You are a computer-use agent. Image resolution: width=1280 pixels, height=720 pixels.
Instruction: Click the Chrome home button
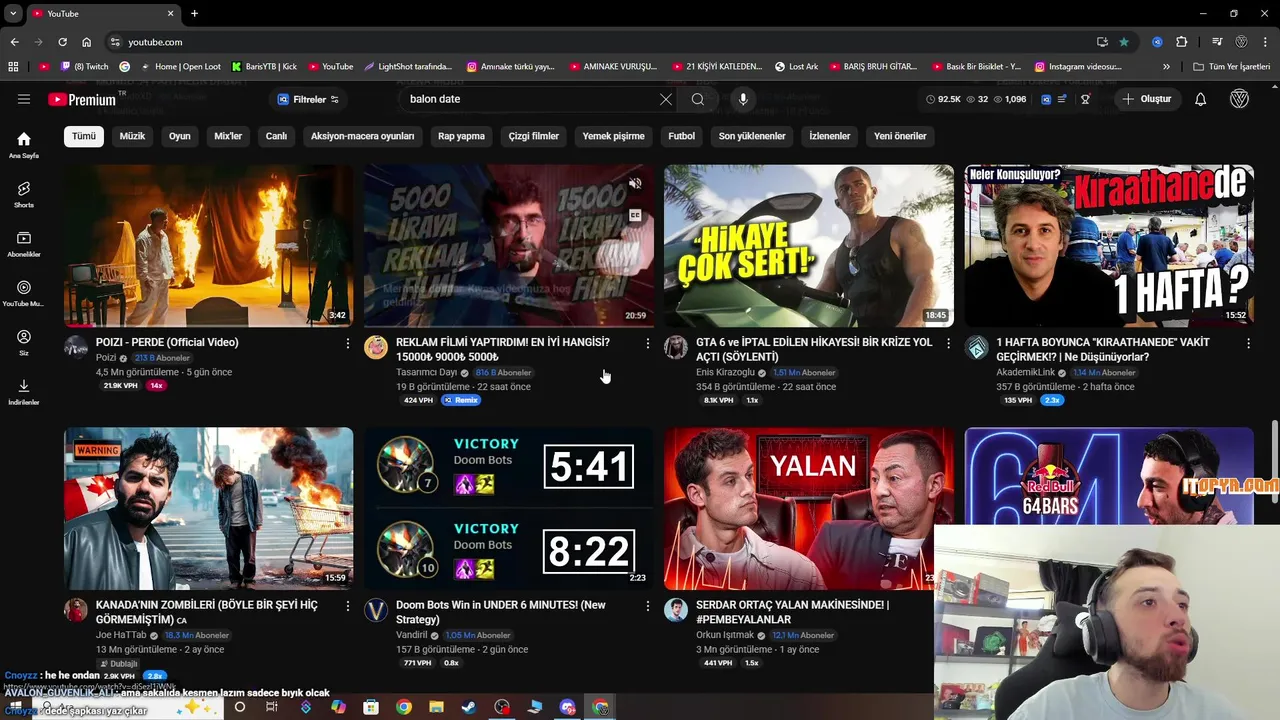(x=86, y=42)
